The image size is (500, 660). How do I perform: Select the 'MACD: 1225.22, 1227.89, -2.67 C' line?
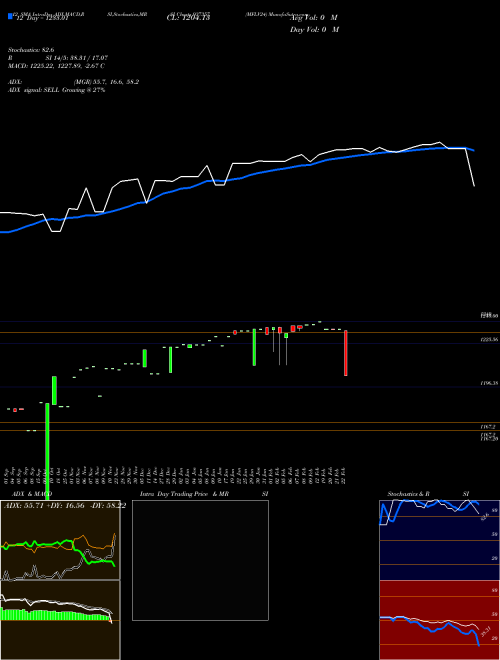pos(56,66)
